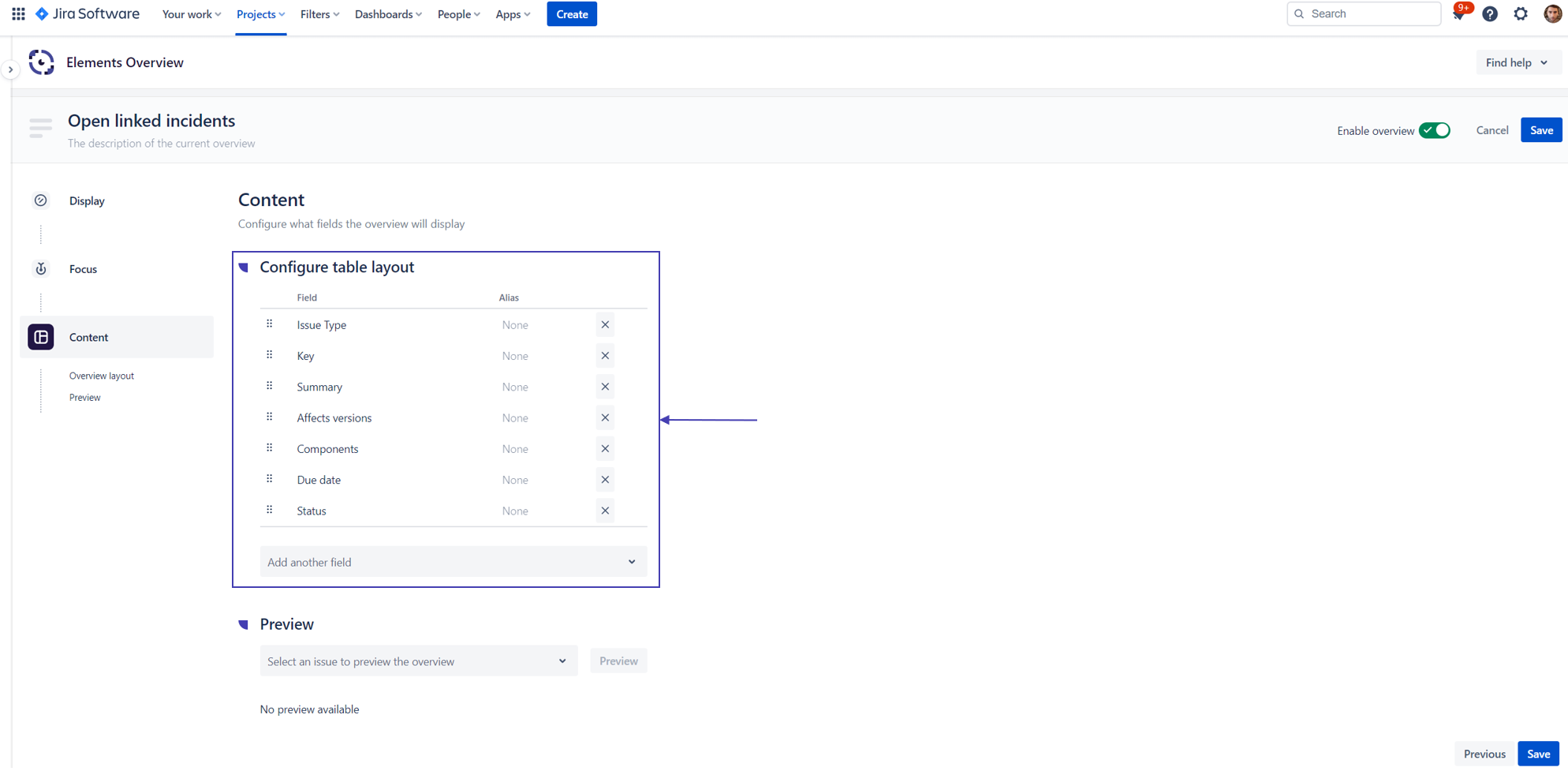This screenshot has width=1568, height=771.
Task: Remove the Issue Type field row
Action: pos(605,325)
